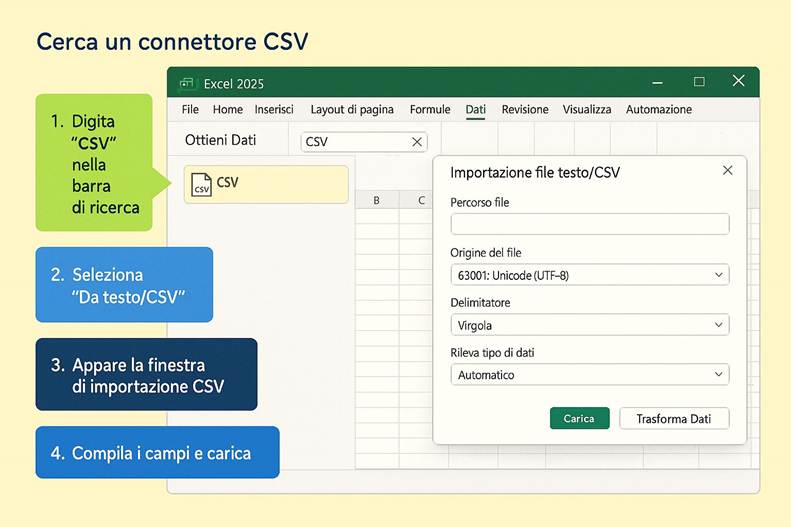Close the Excel 2025 window
This screenshot has height=527, width=791.
point(739,81)
